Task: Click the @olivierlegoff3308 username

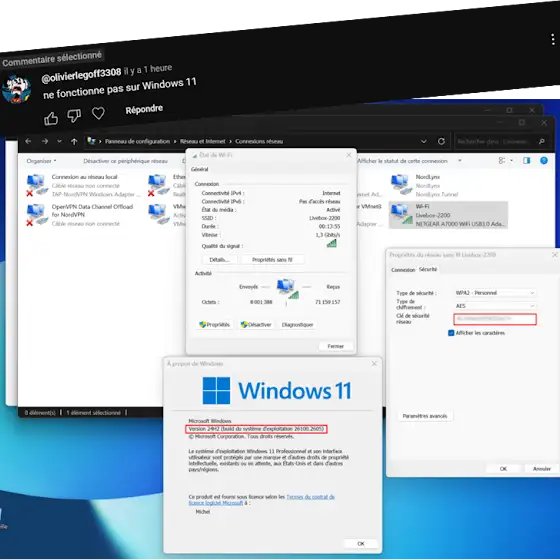Action: coord(81,75)
